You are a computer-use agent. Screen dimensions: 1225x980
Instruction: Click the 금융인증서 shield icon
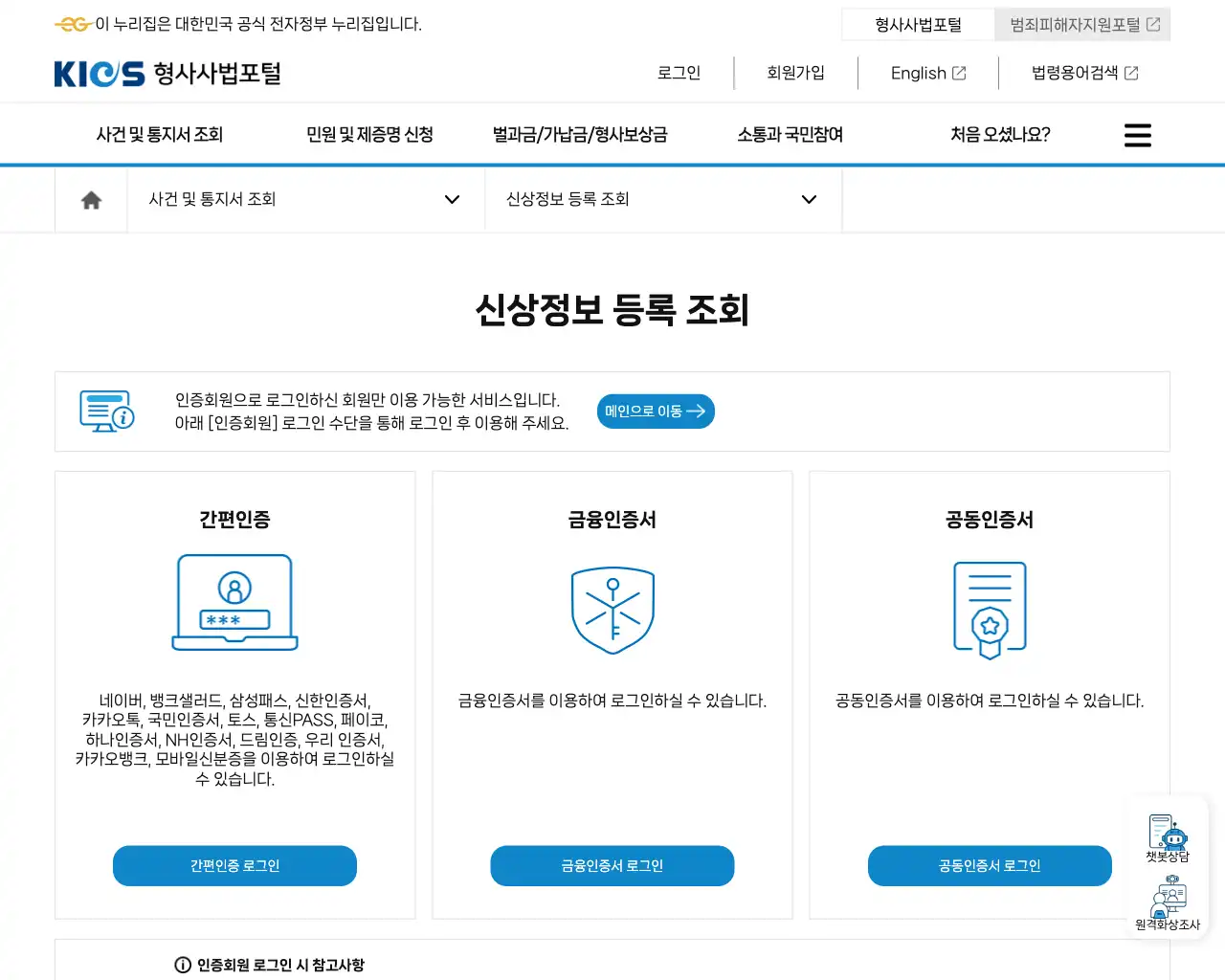coord(612,611)
